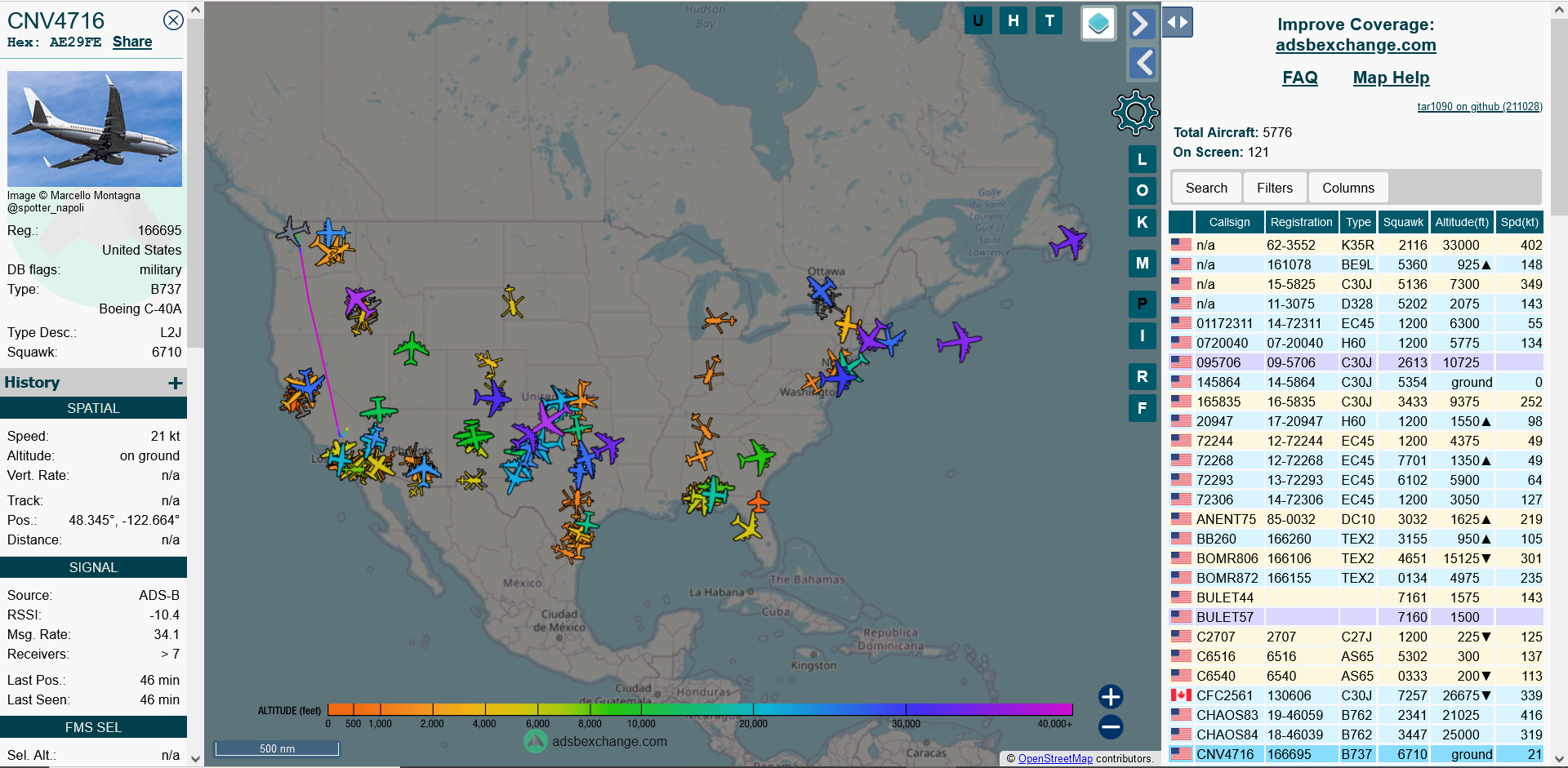Select the purple aircraft over the Atlantic
Screen dimensions: 1568x768
959,341
